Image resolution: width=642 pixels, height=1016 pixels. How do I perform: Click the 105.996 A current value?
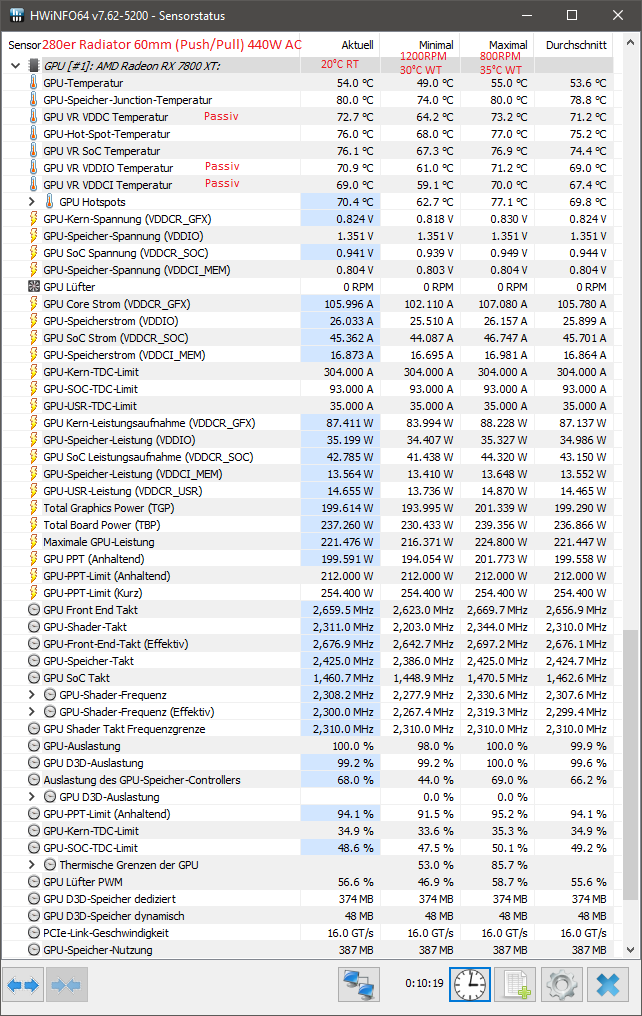pos(349,304)
